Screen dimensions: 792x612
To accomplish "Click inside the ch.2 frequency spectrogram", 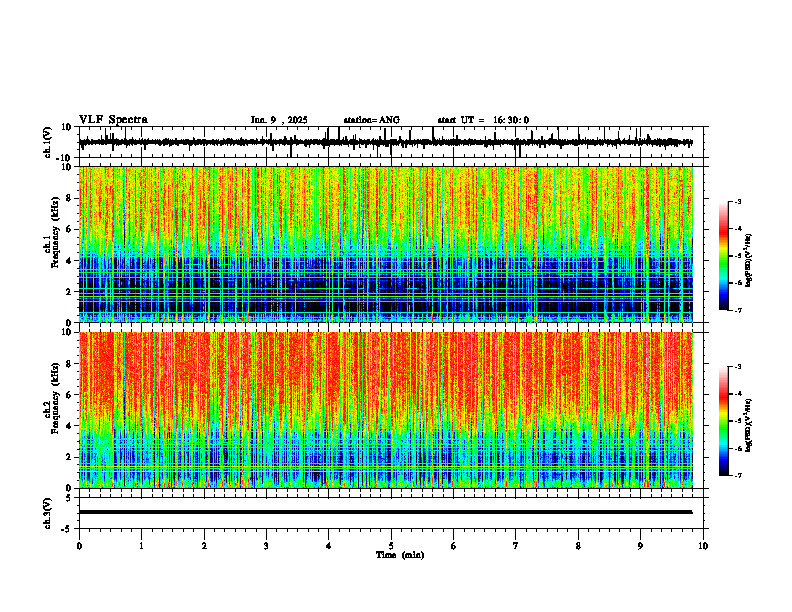I will pos(385,410).
